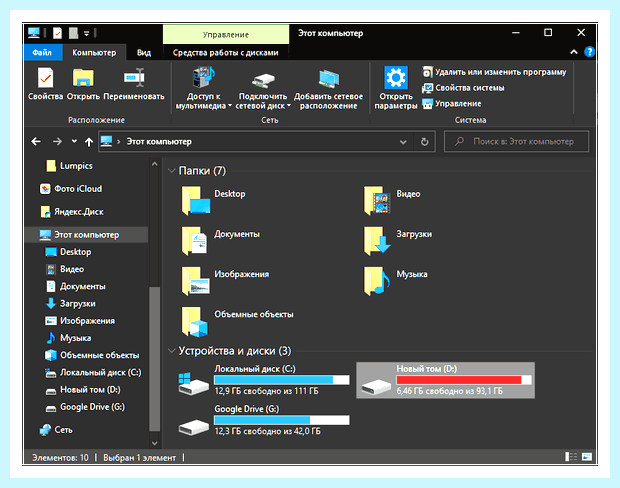Open recent locations dropdown arrow
Viewport: 620px width, 488px height.
[74, 142]
